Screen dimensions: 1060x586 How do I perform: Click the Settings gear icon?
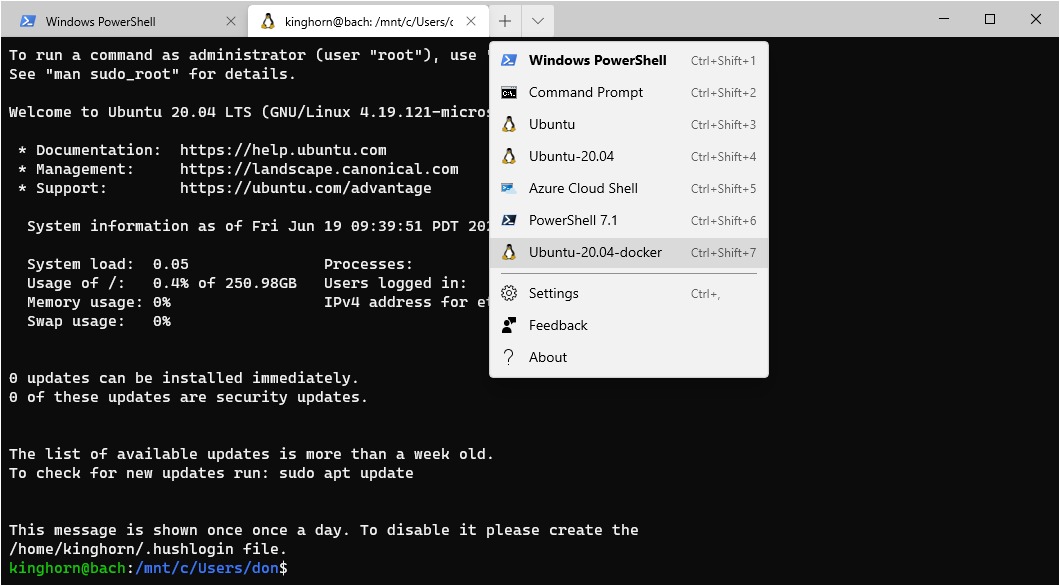tap(509, 293)
